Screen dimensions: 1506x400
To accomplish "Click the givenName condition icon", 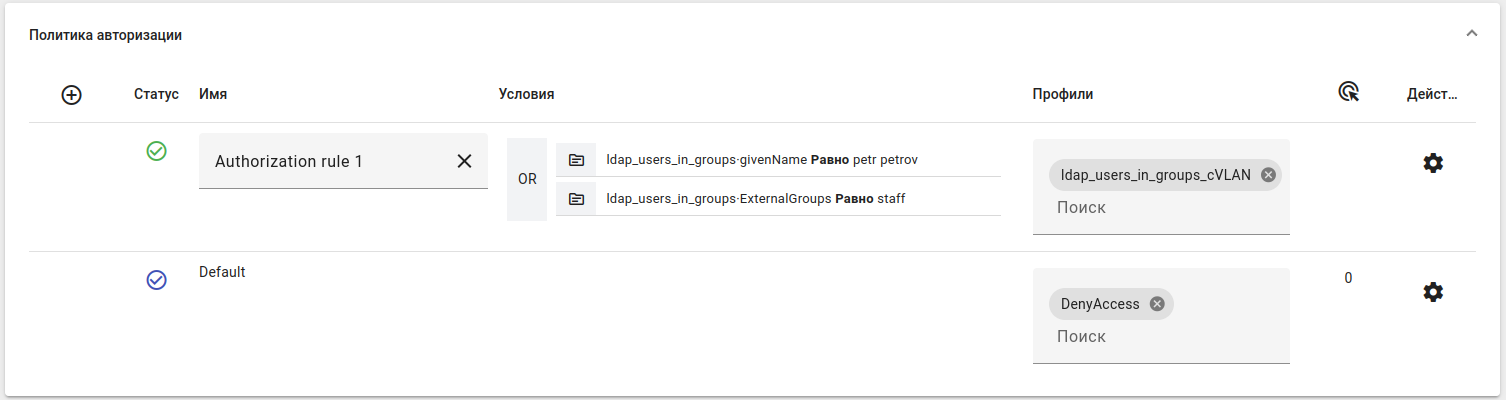I will (x=576, y=160).
